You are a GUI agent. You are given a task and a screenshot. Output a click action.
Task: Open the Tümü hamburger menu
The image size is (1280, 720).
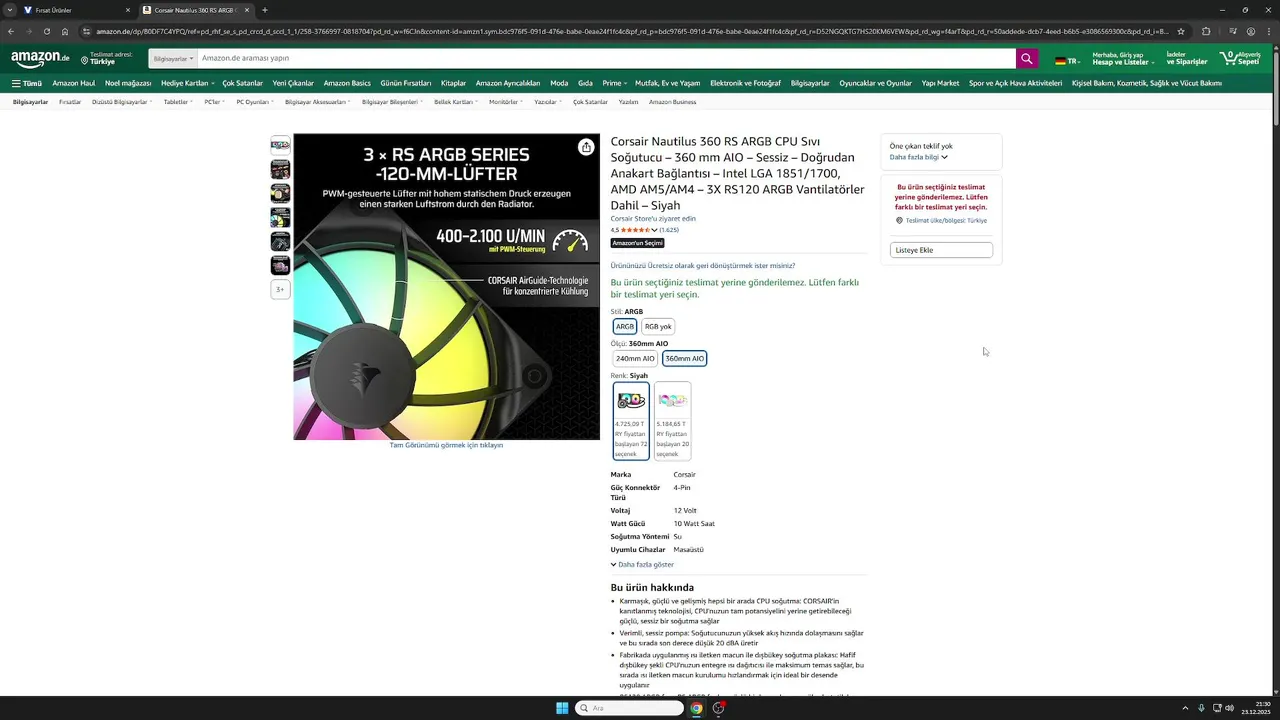click(27, 83)
